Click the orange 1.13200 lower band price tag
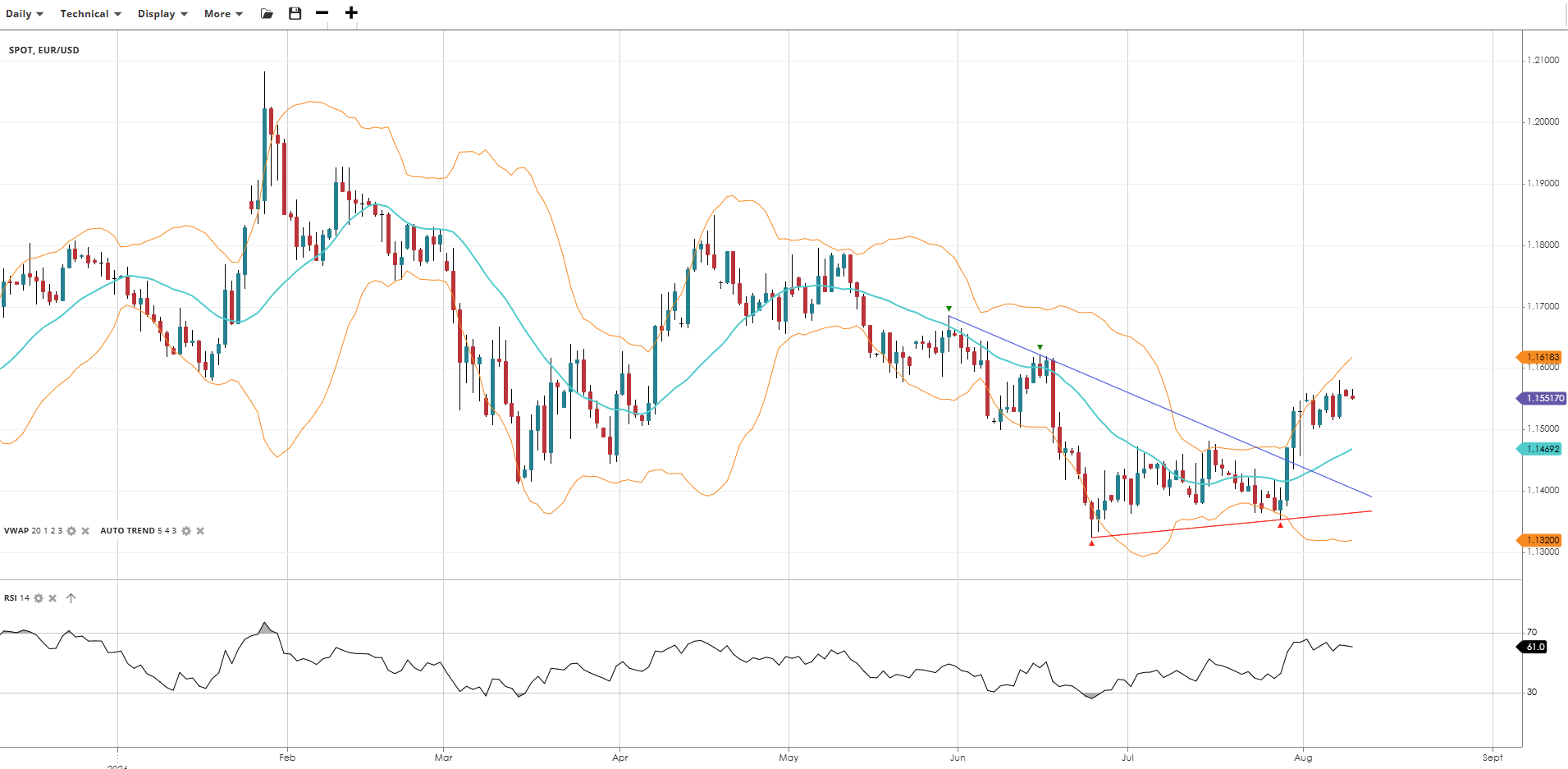The width and height of the screenshot is (1568, 769). click(x=1539, y=540)
